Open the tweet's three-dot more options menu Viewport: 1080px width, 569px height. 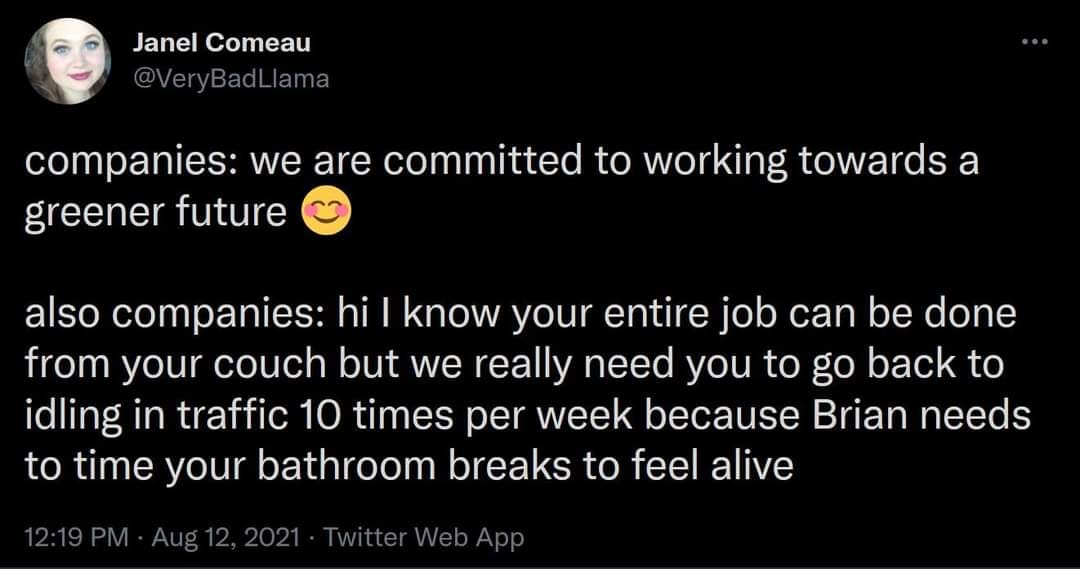[1035, 44]
